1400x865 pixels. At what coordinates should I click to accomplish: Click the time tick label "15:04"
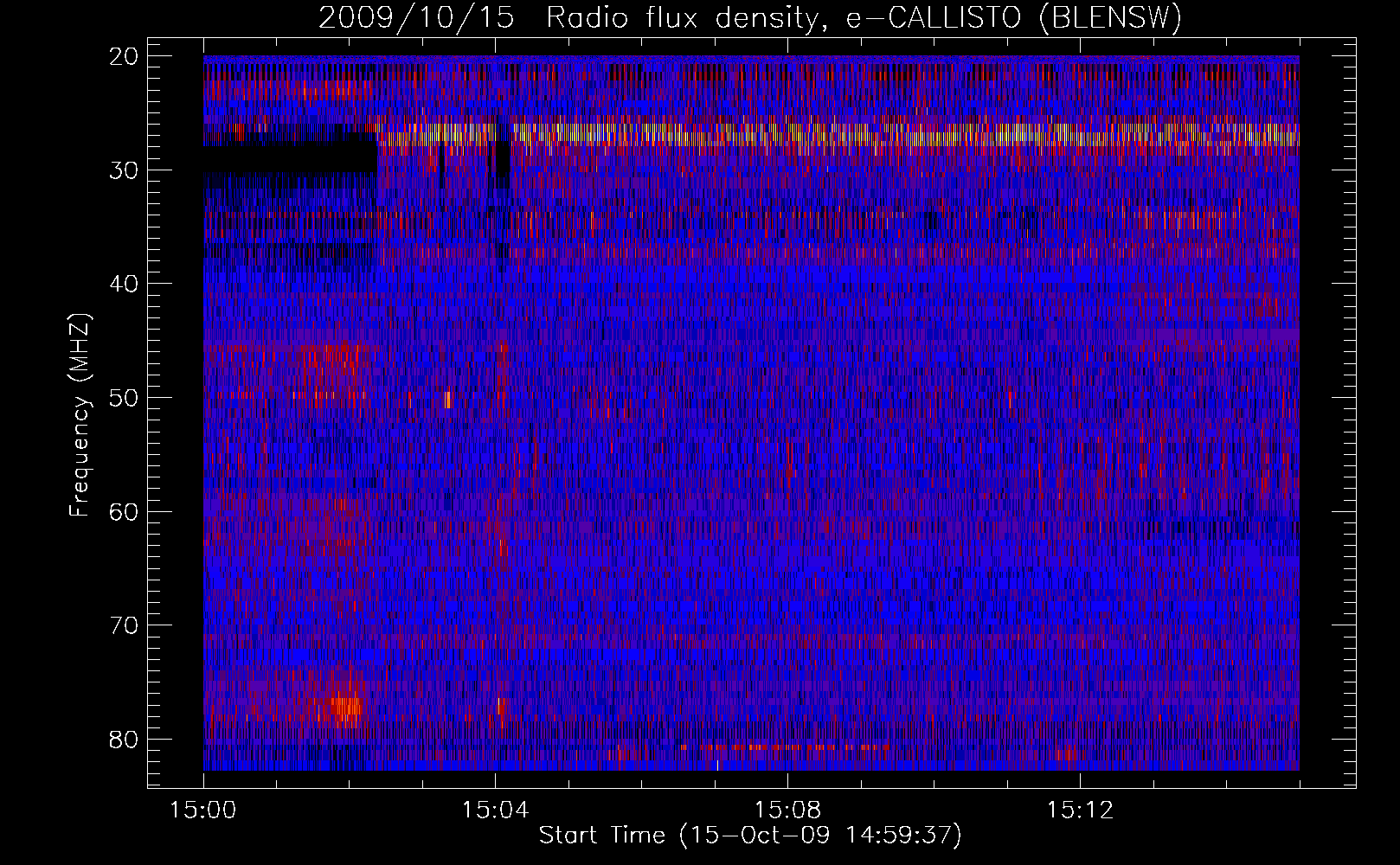(495, 811)
